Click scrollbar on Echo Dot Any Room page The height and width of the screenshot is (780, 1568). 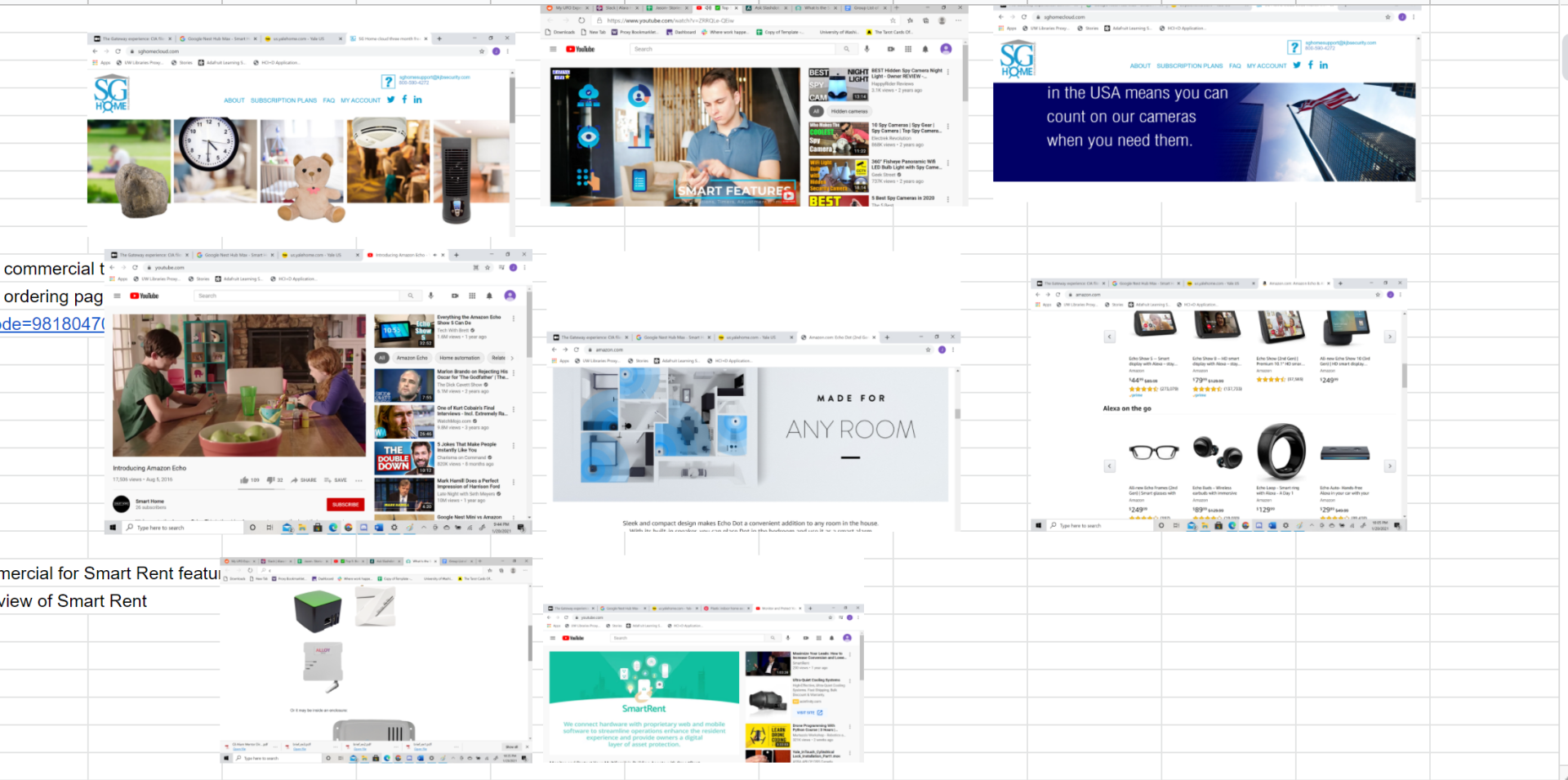tap(957, 414)
